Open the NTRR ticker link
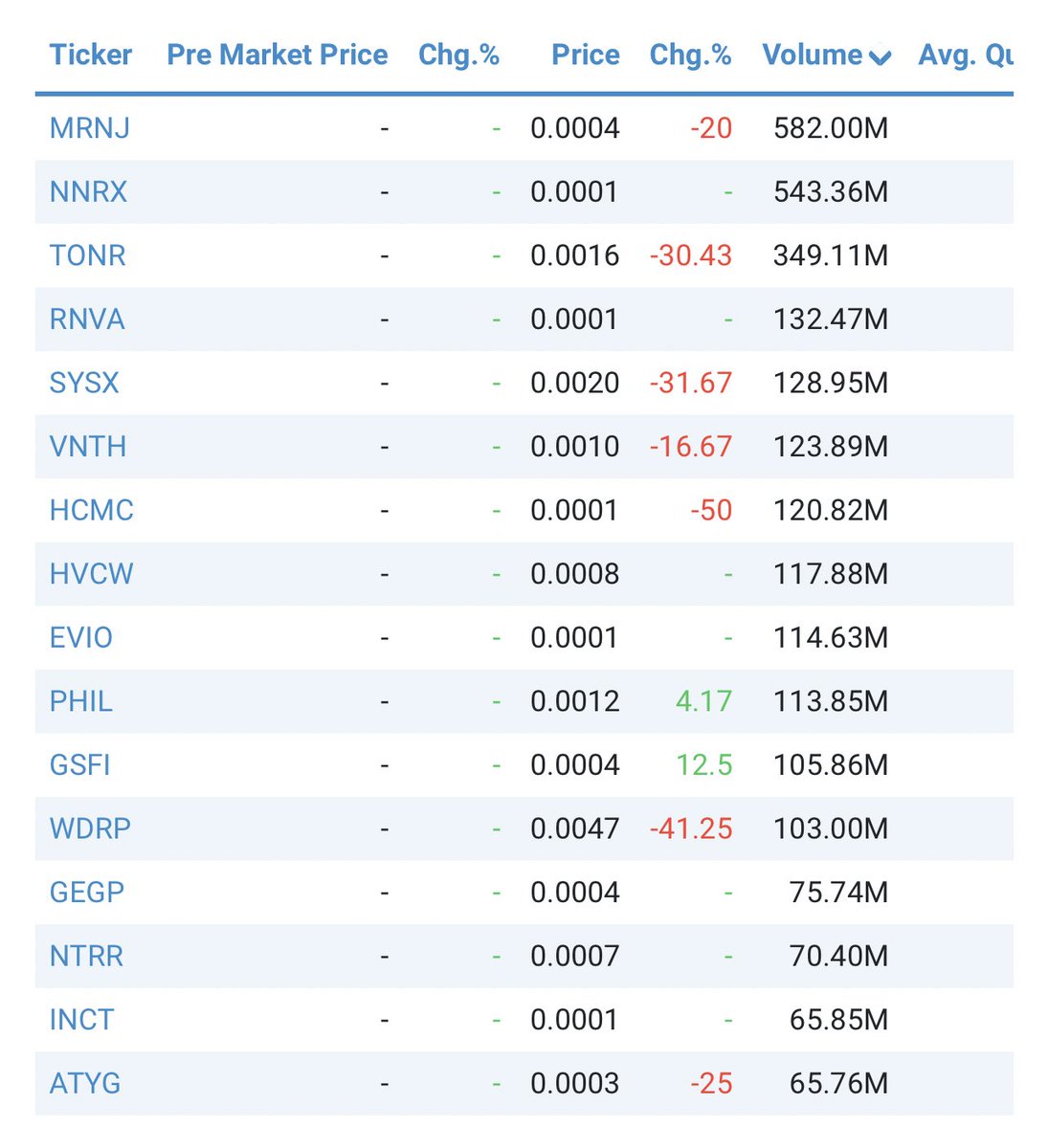 coord(86,956)
